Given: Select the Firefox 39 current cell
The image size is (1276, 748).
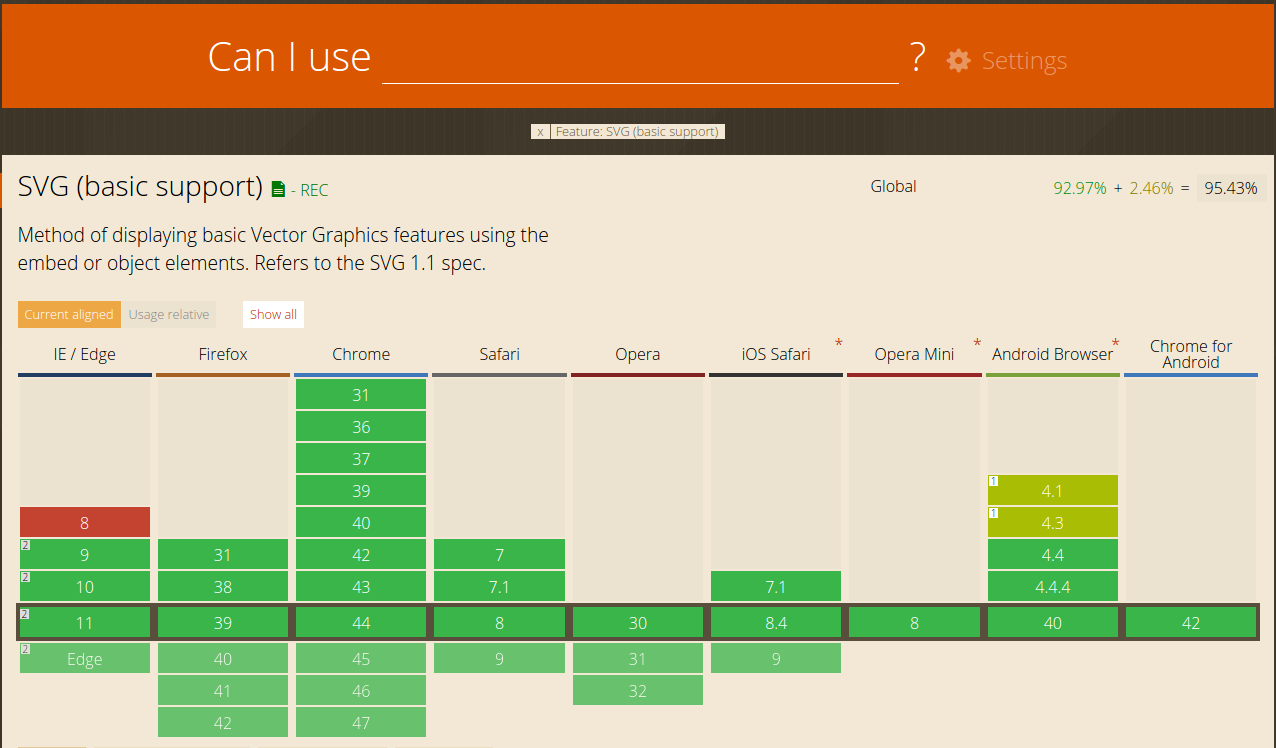Looking at the screenshot, I should point(223,622).
